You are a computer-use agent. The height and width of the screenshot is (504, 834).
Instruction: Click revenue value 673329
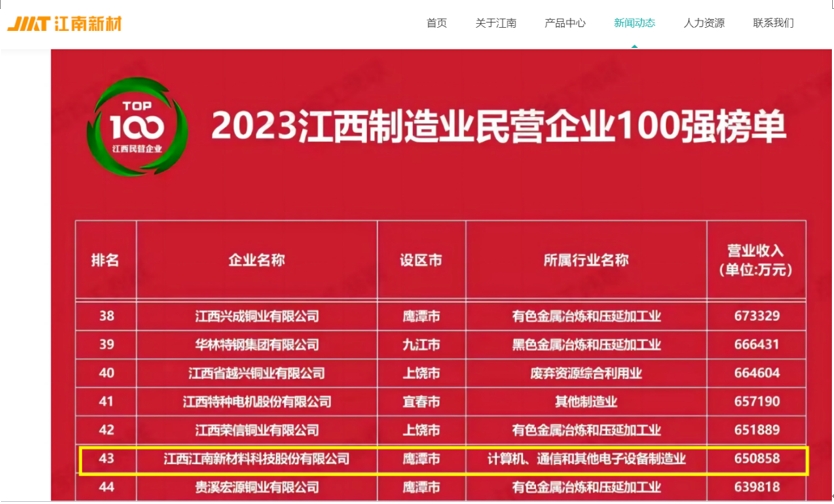[757, 316]
